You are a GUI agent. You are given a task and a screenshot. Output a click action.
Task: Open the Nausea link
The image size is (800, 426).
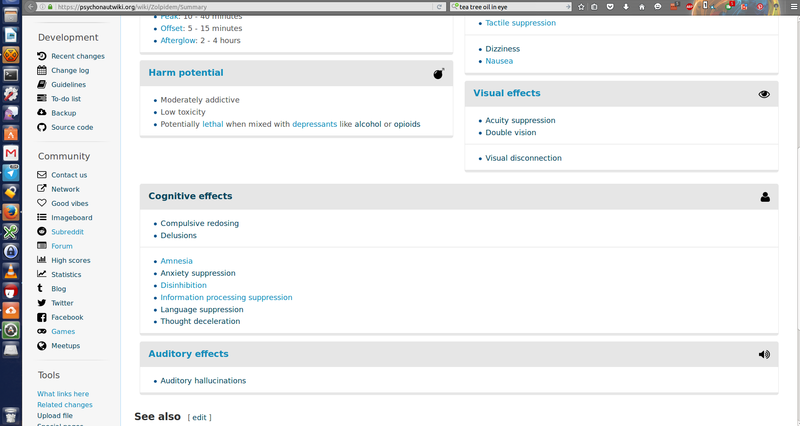499,61
